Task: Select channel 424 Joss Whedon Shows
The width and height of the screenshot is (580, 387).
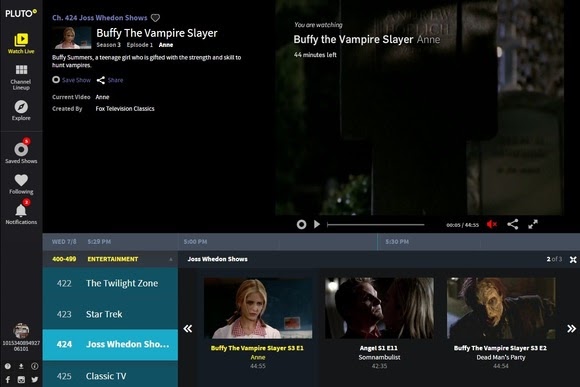Action: [110, 344]
